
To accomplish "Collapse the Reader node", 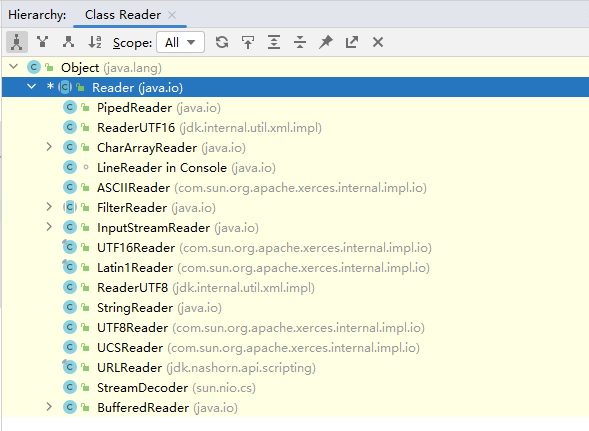I will coord(32,87).
